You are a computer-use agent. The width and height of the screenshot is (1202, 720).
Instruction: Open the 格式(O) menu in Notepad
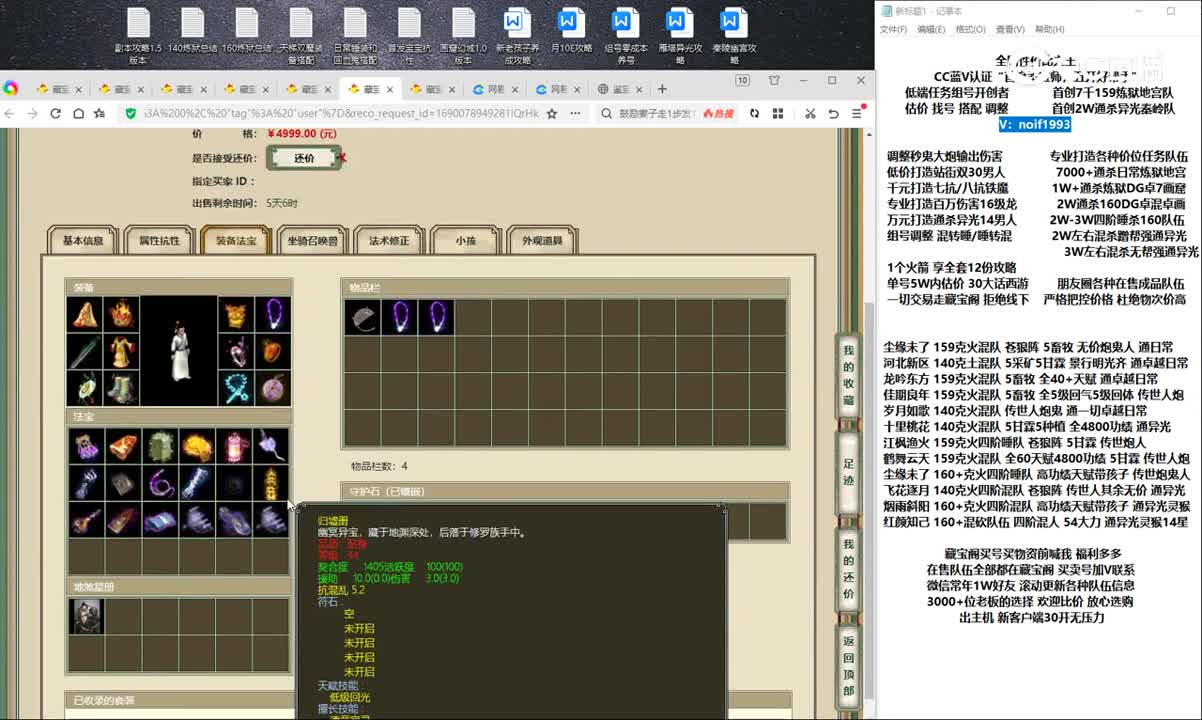pos(970,30)
